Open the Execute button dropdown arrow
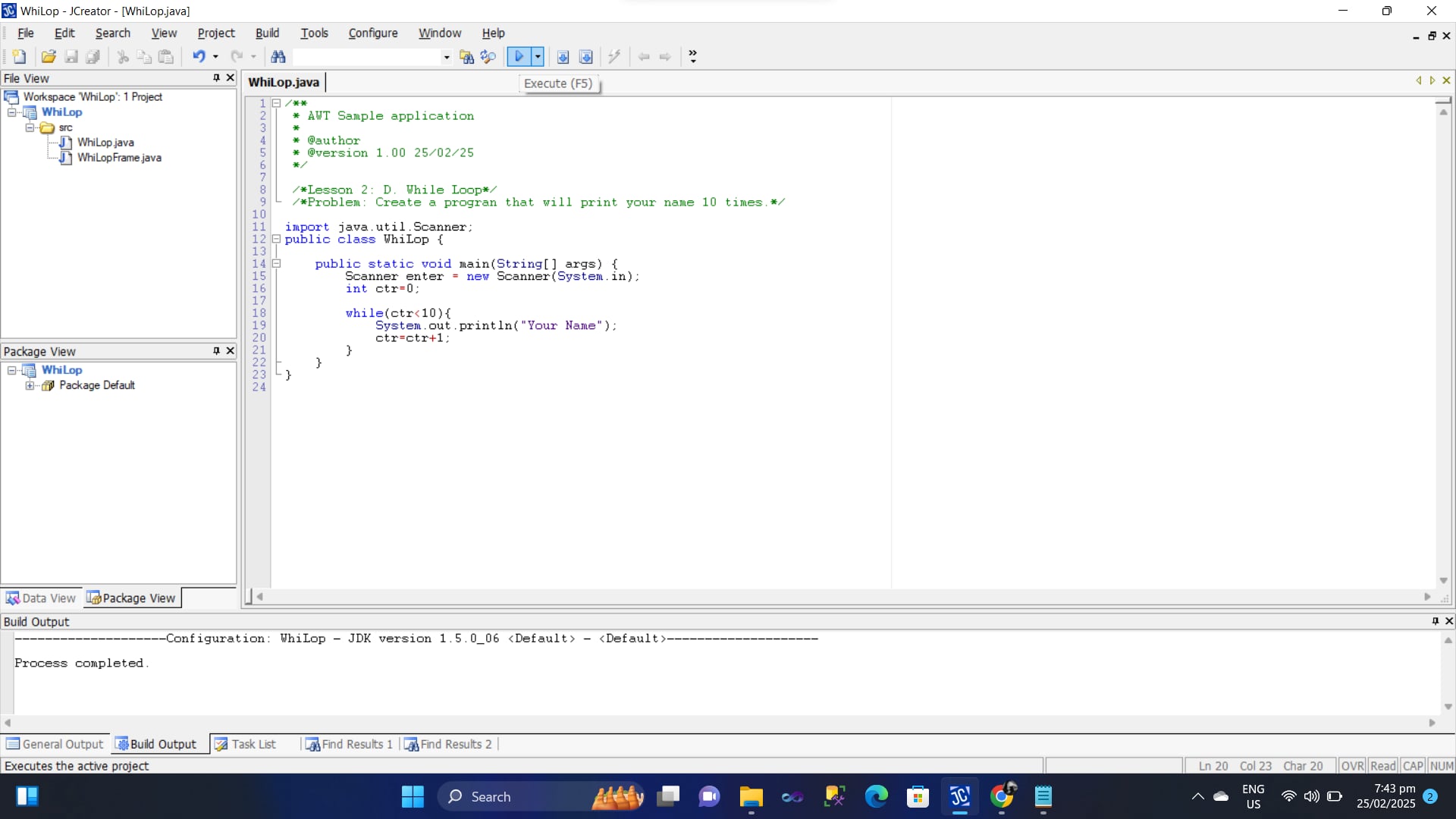1456x819 pixels. tap(538, 57)
